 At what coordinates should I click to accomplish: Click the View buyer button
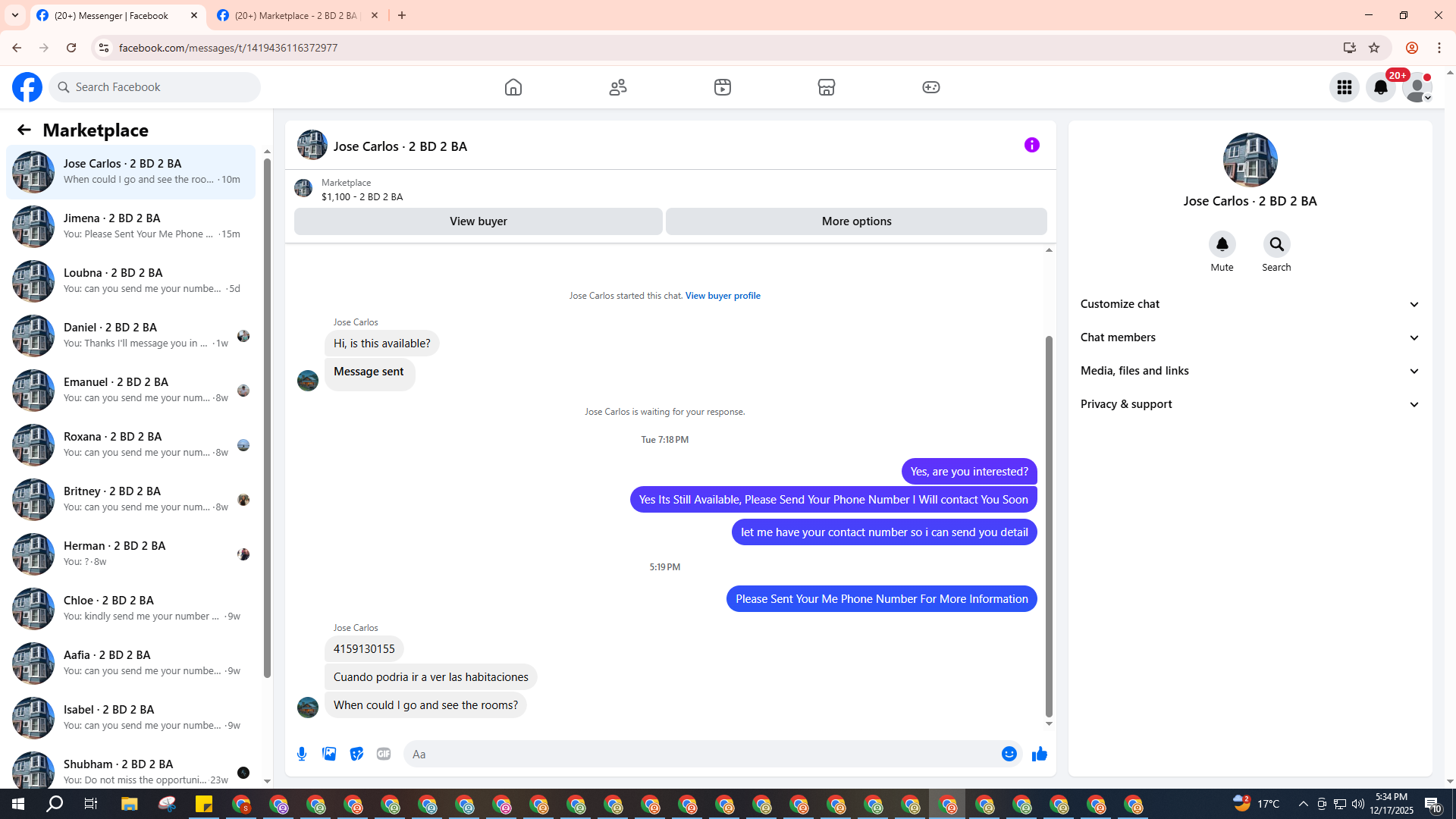(478, 221)
